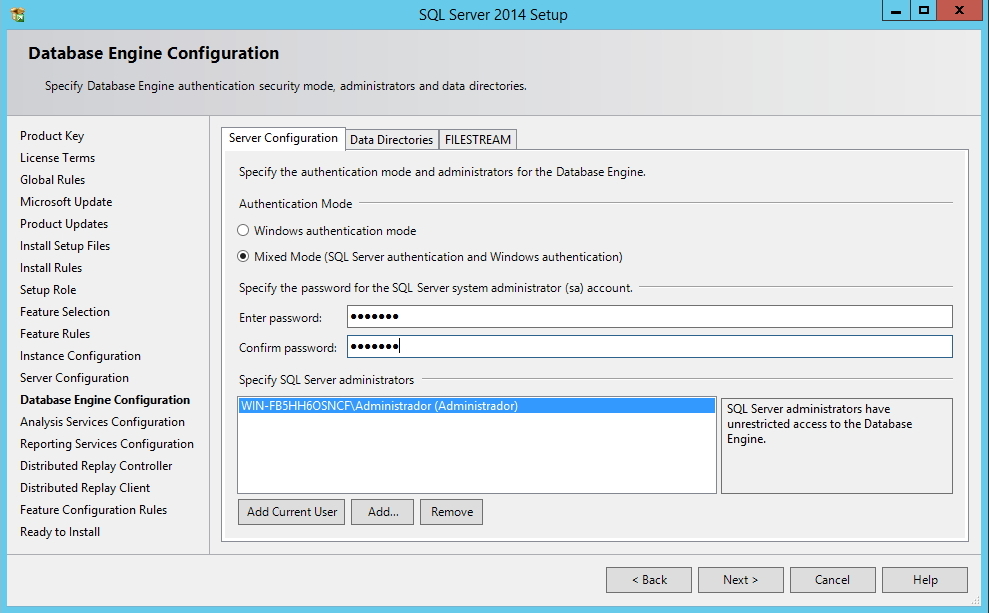Click Feature Selection step in sidebar
This screenshot has height=613, width=989.
pyautogui.click(x=65, y=312)
